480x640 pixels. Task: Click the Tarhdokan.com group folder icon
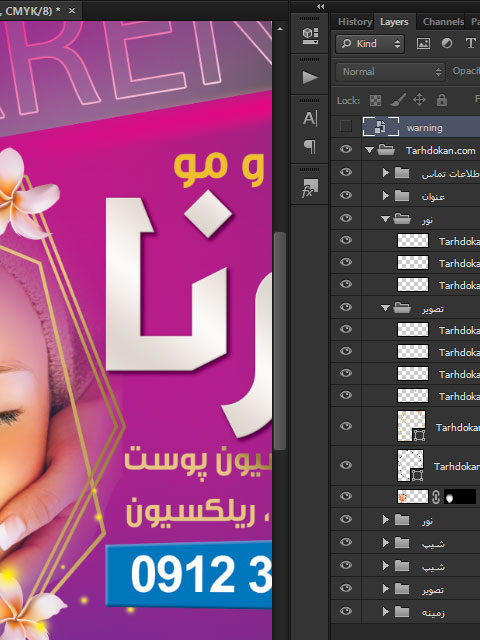pyautogui.click(x=386, y=150)
